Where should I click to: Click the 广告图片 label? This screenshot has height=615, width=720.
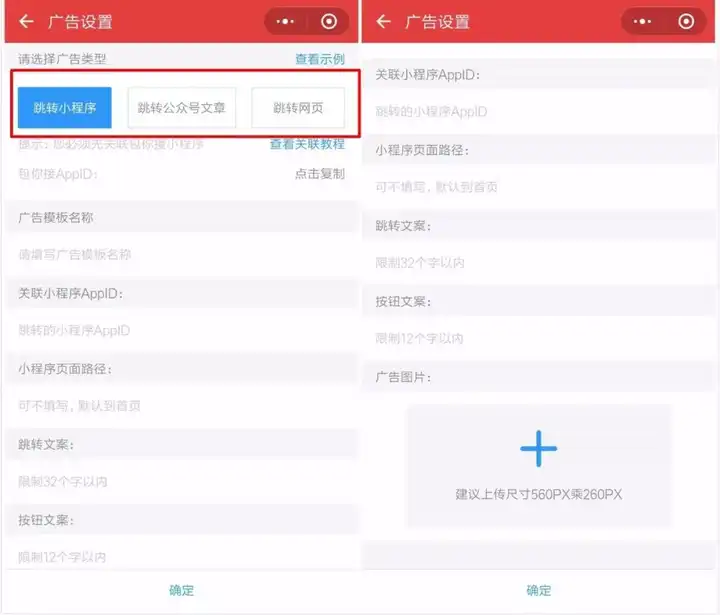pyautogui.click(x=403, y=377)
